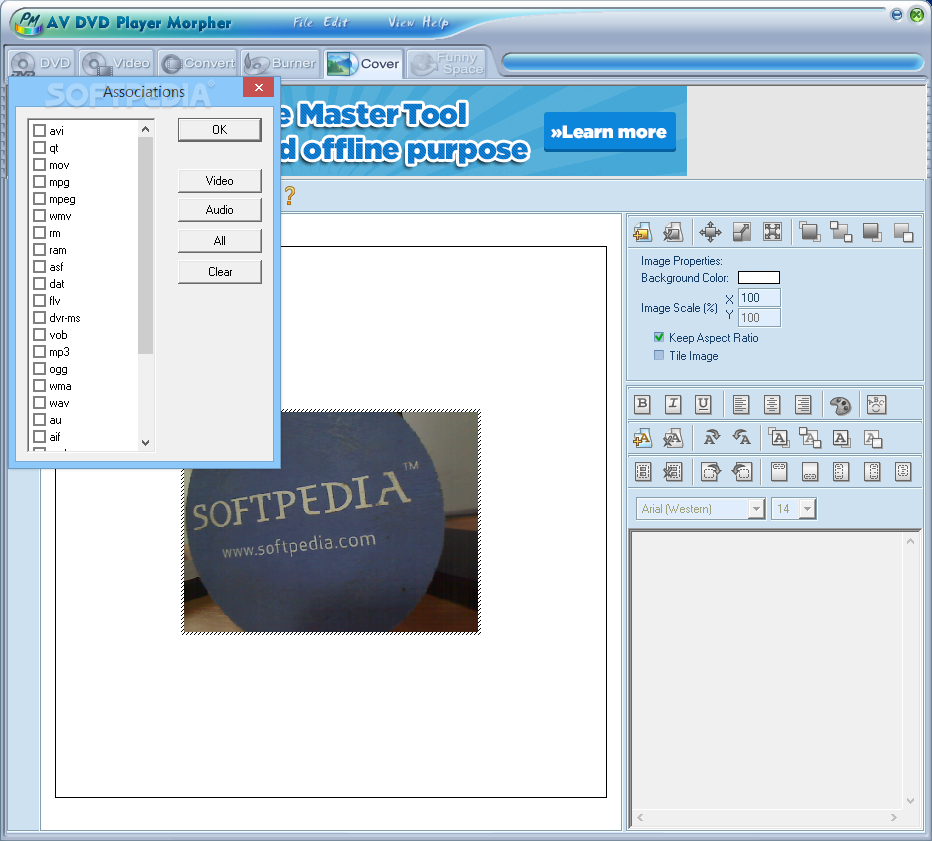This screenshot has width=932, height=841.
Task: Check the wmv file association
Action: pos(39,216)
